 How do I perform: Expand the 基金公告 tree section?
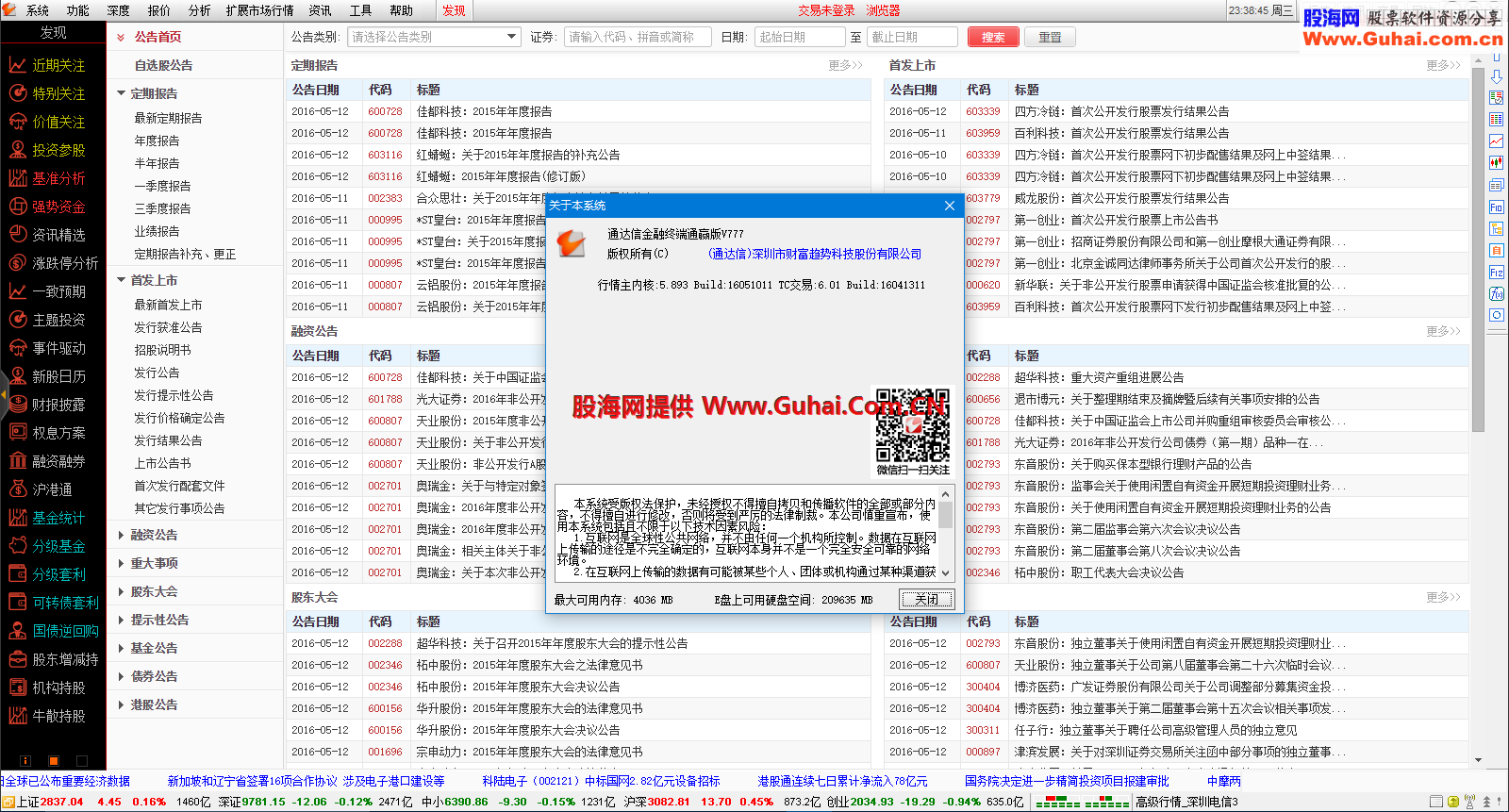[x=121, y=648]
